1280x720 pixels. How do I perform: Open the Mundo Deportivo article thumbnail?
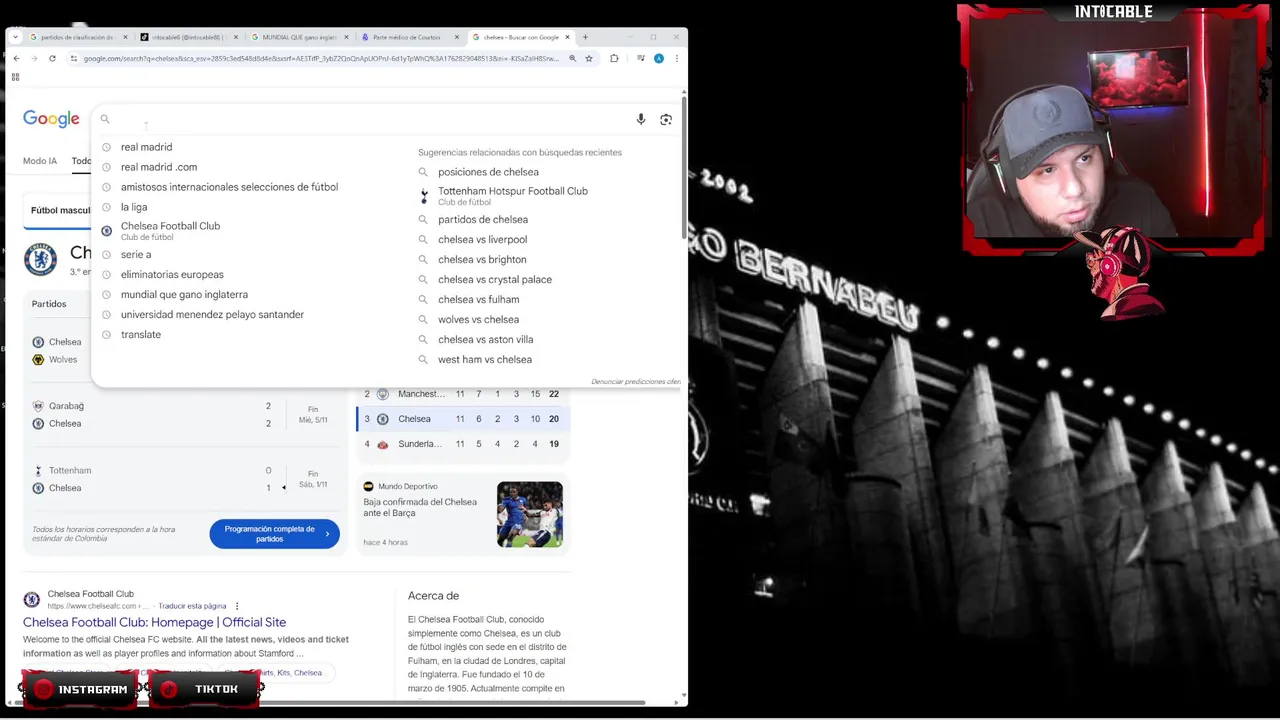point(530,514)
